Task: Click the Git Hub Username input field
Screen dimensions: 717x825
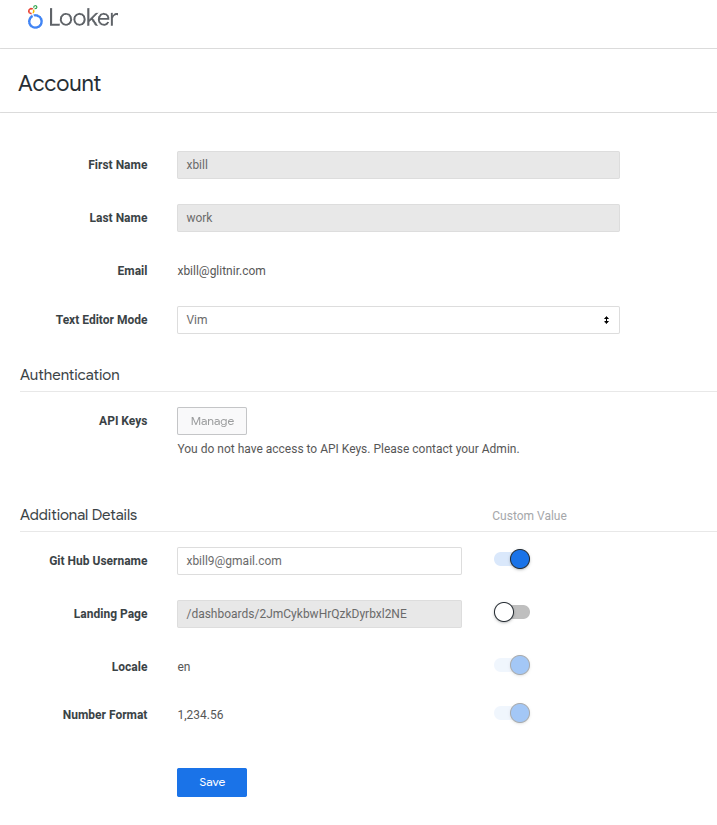Action: (x=319, y=561)
